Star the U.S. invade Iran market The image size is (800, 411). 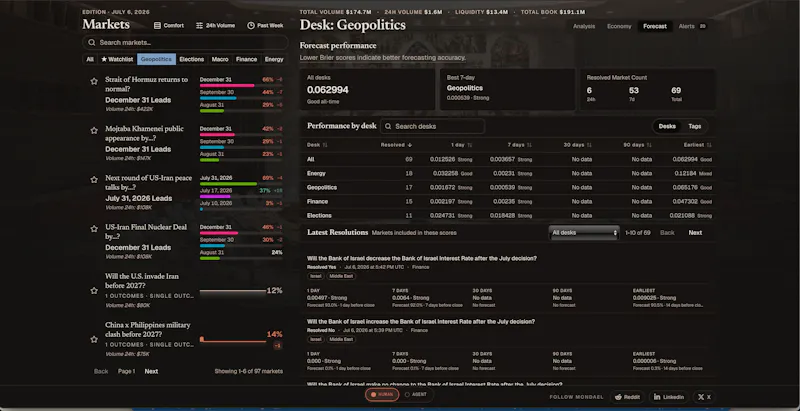(x=94, y=291)
